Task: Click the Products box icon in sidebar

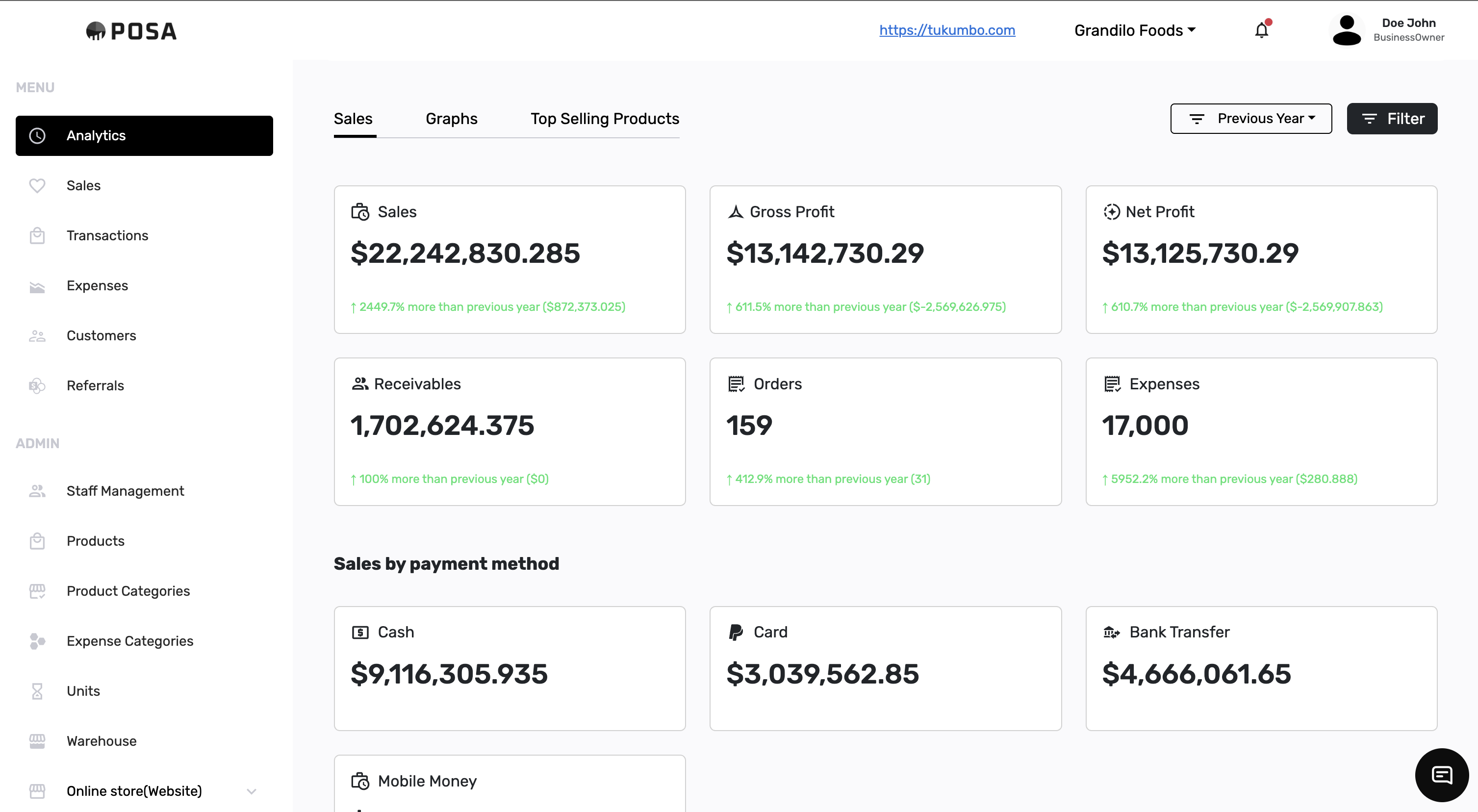Action: tap(37, 540)
